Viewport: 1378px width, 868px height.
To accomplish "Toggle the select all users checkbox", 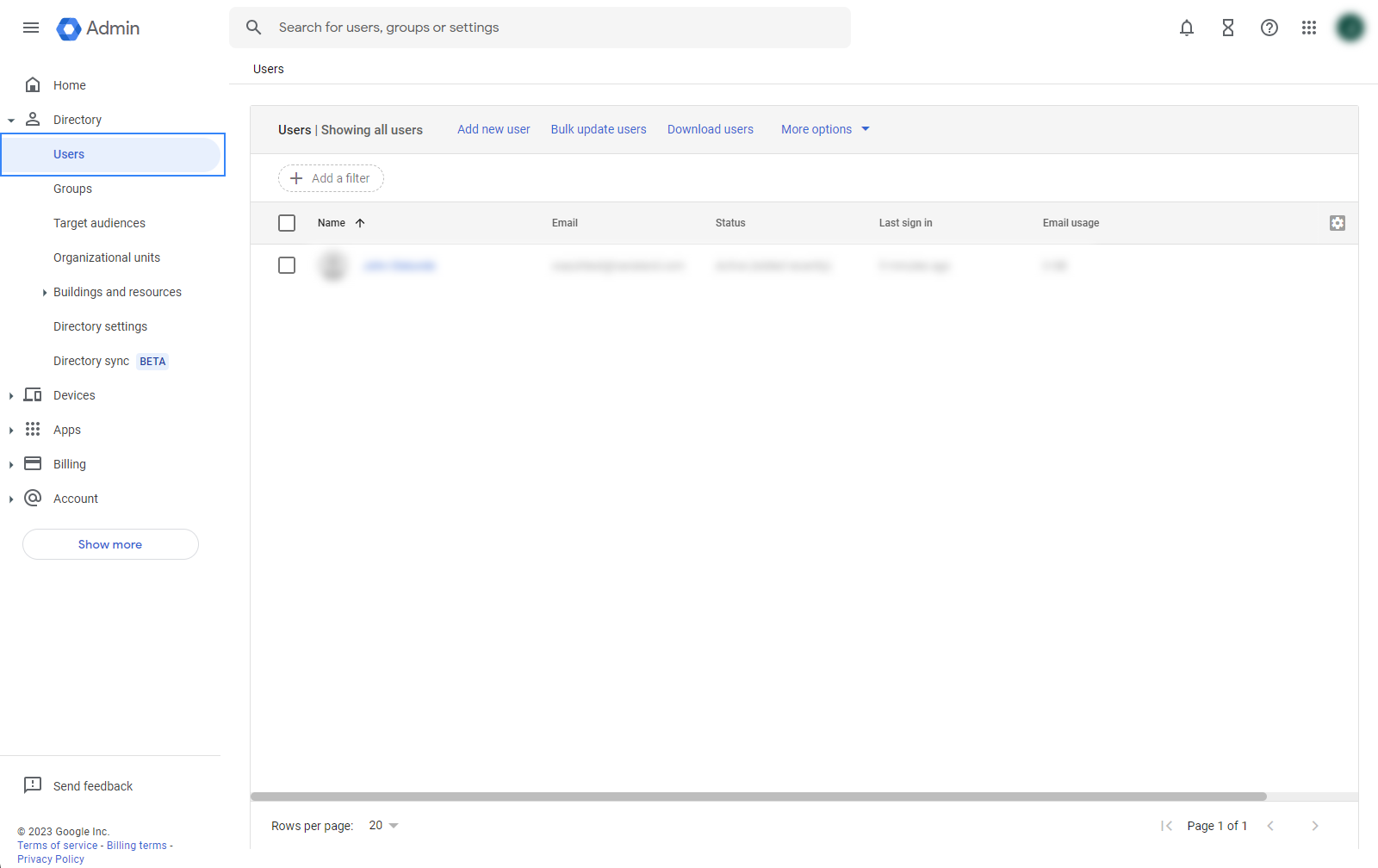I will click(287, 223).
